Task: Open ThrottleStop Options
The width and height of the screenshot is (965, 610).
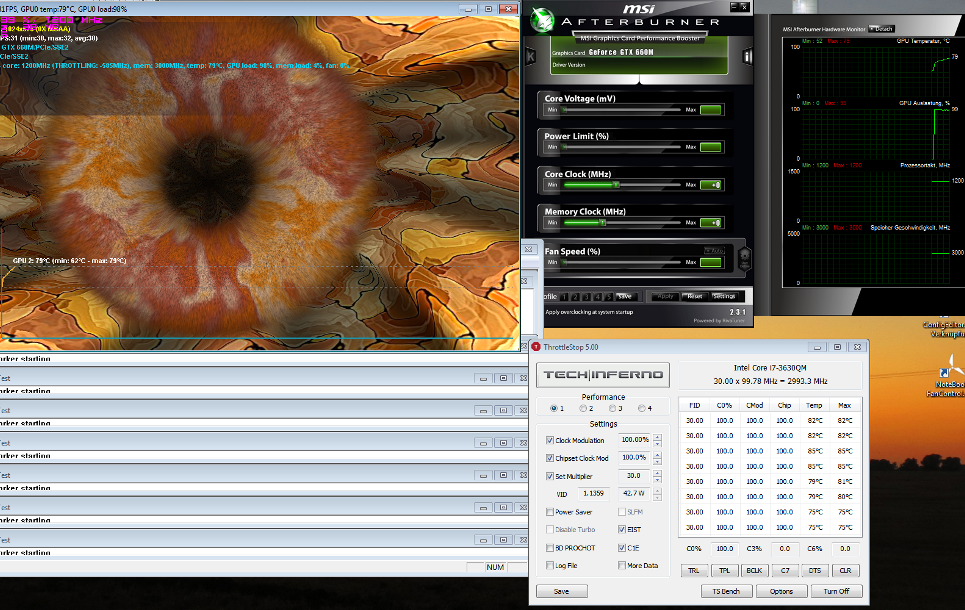Action: (x=781, y=591)
